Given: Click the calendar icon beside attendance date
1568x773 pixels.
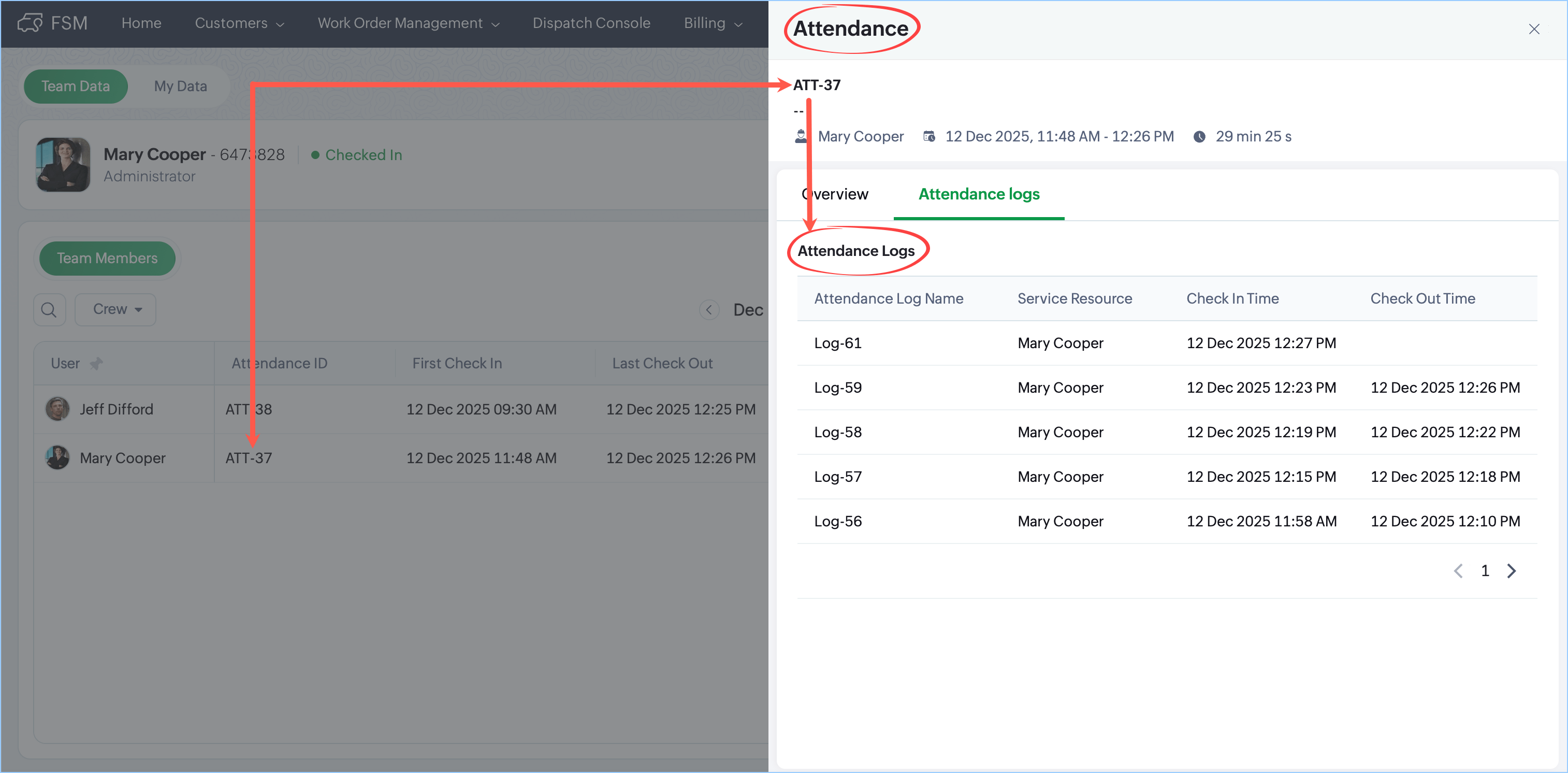Looking at the screenshot, I should [929, 136].
